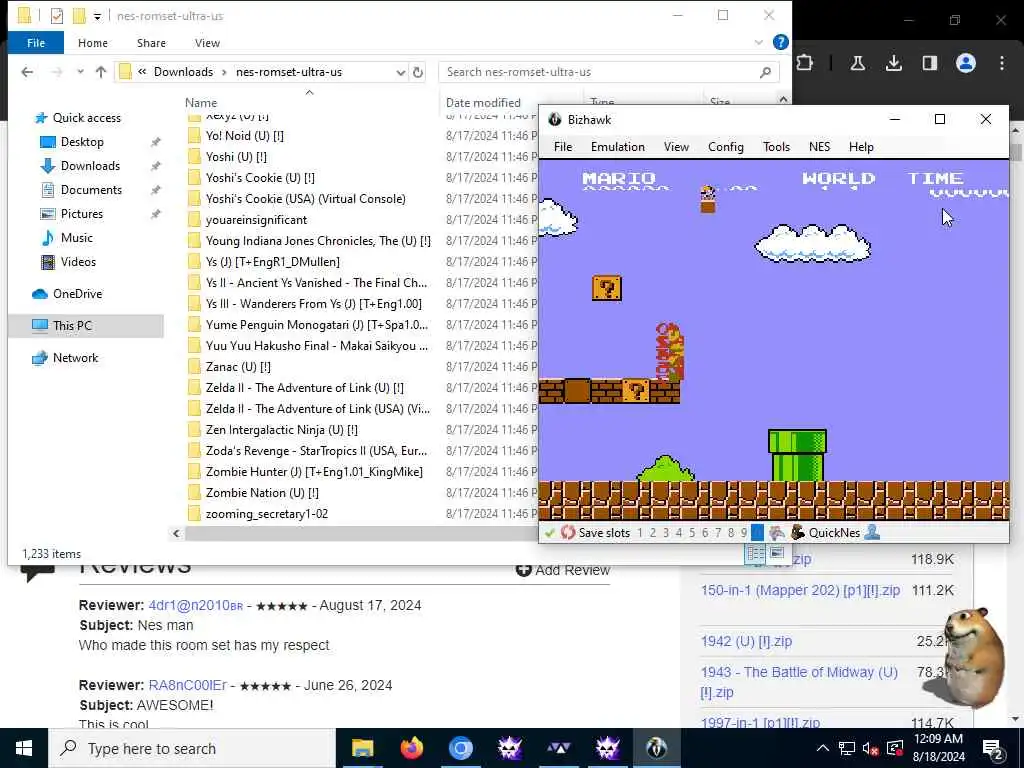Select the Zombie Nation (U) [!] folder
This screenshot has height=768, width=1024.
point(262,493)
